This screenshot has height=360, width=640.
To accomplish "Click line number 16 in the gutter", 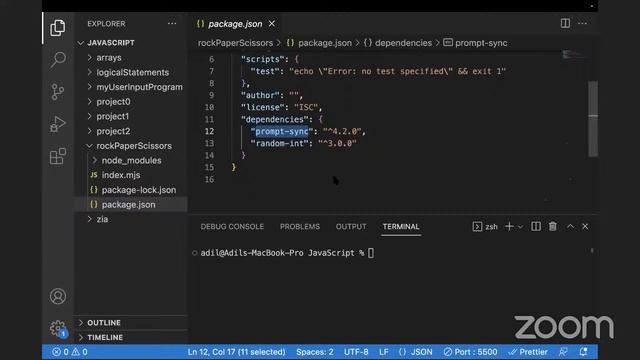I will pyautogui.click(x=209, y=179).
